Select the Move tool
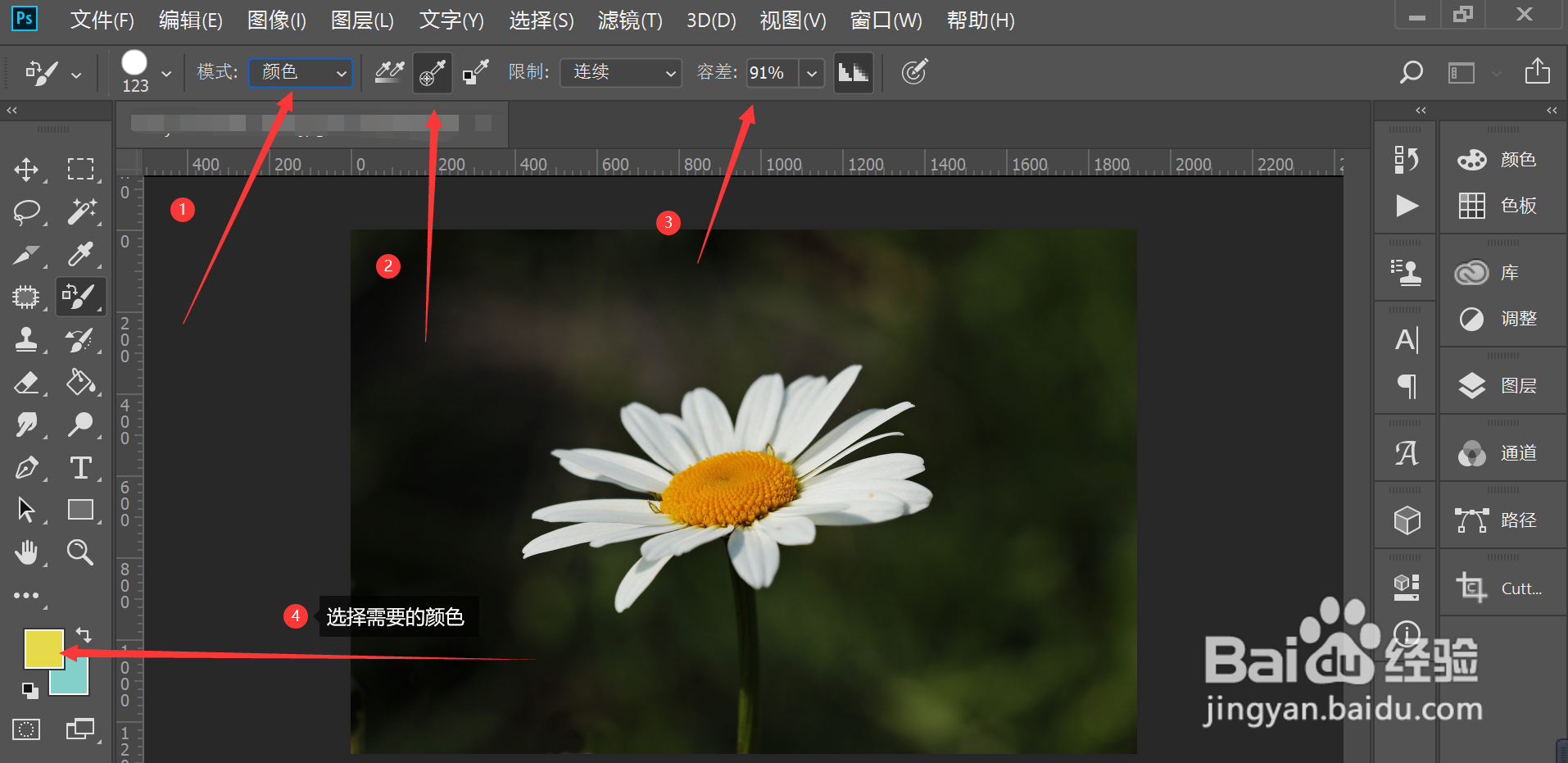 (x=27, y=170)
